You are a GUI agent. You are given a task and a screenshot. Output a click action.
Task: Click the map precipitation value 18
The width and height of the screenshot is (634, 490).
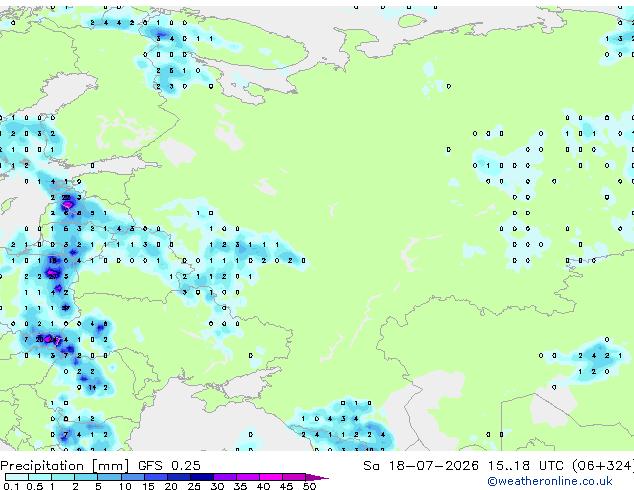pyautogui.click(x=53, y=261)
